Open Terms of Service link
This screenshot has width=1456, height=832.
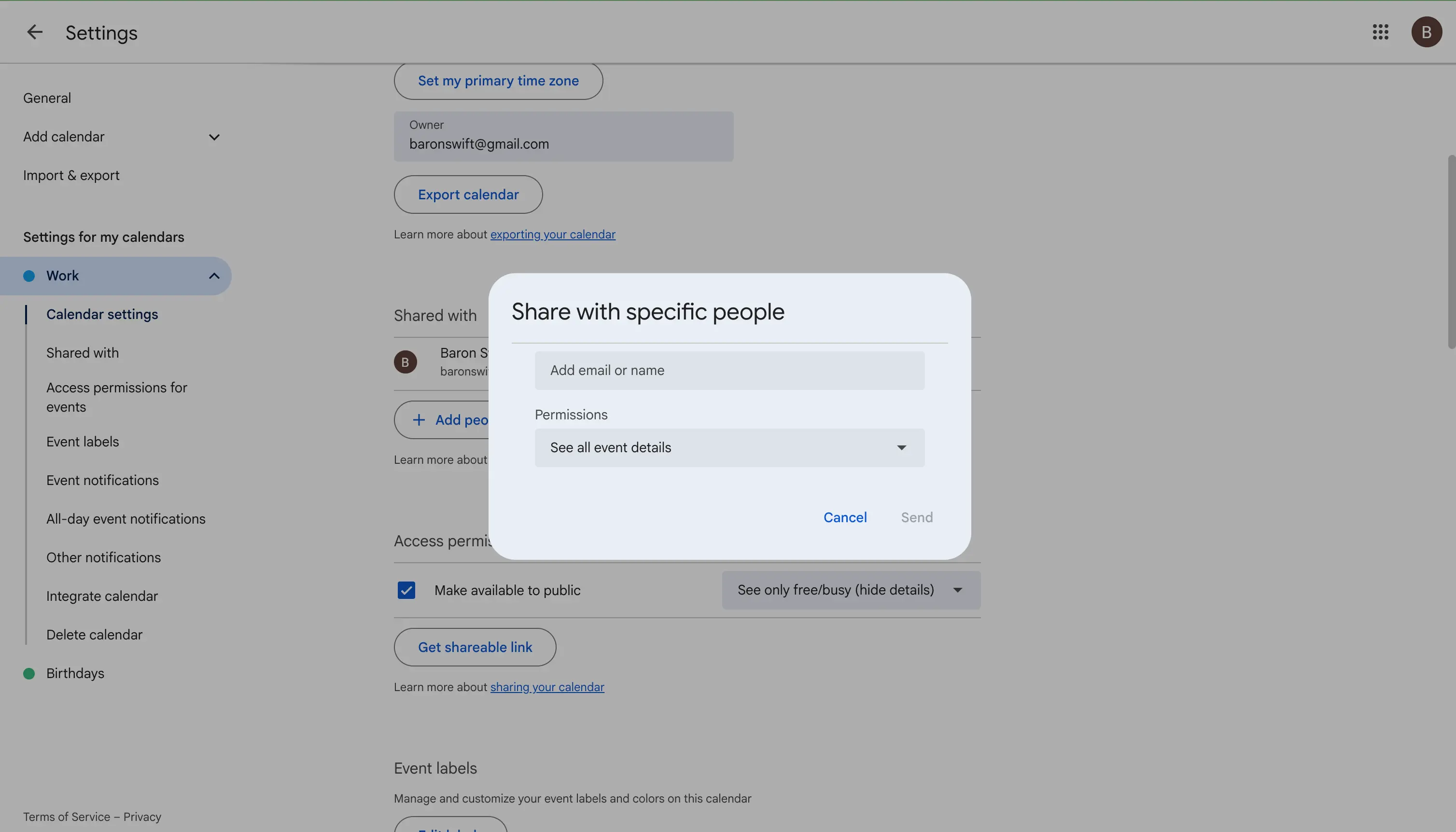click(67, 817)
